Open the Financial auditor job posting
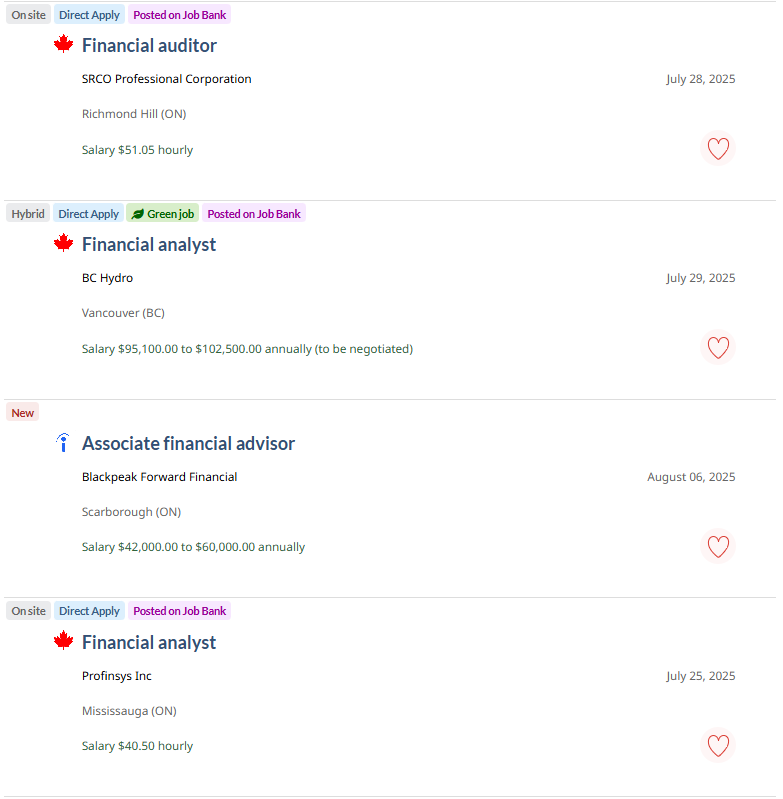Screen dimensions: 783x799 [149, 45]
